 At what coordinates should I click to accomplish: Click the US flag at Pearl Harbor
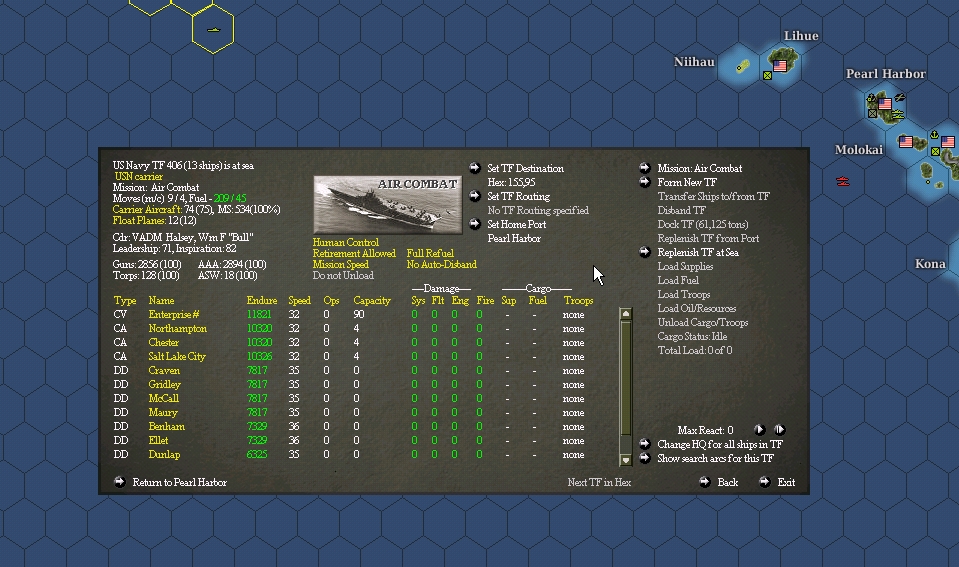tap(884, 104)
